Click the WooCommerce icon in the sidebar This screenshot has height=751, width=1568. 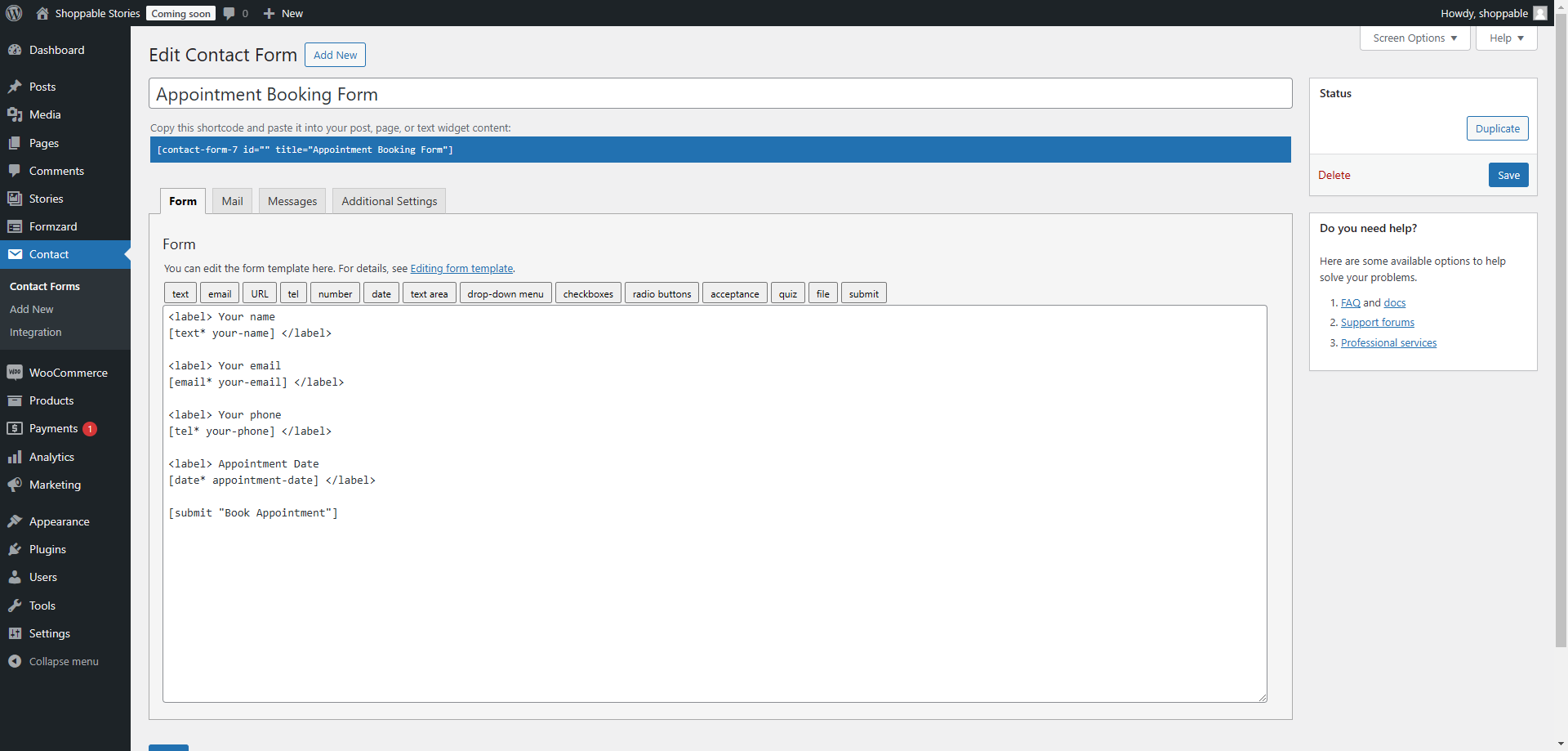(x=15, y=373)
